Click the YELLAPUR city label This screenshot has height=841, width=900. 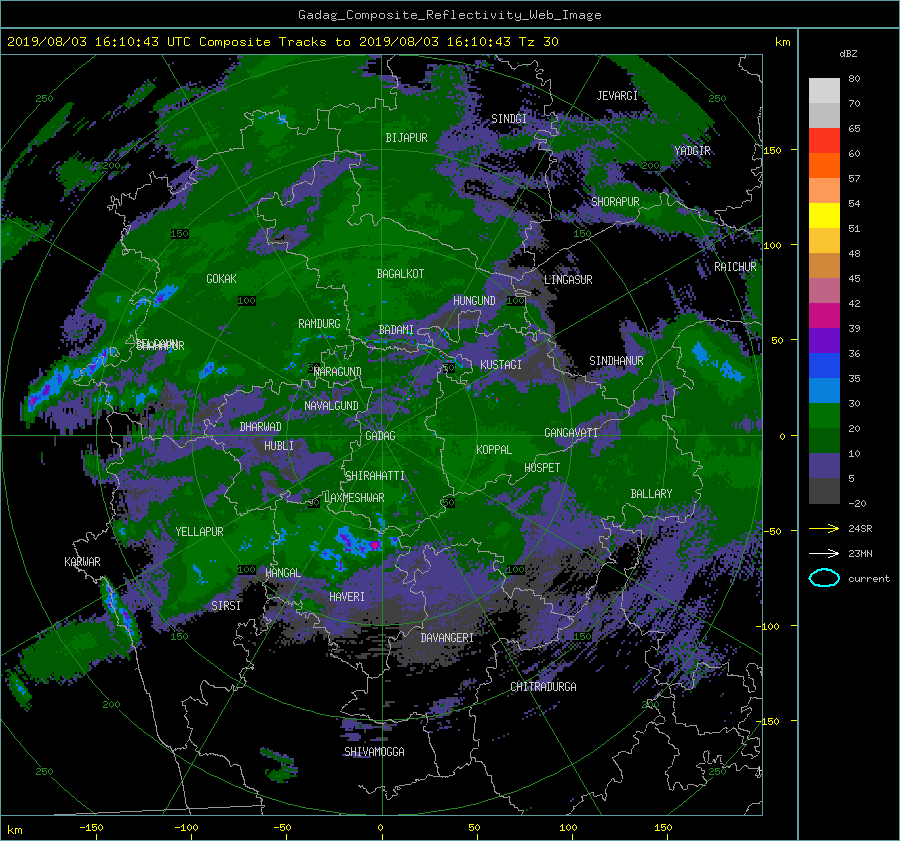coord(199,532)
